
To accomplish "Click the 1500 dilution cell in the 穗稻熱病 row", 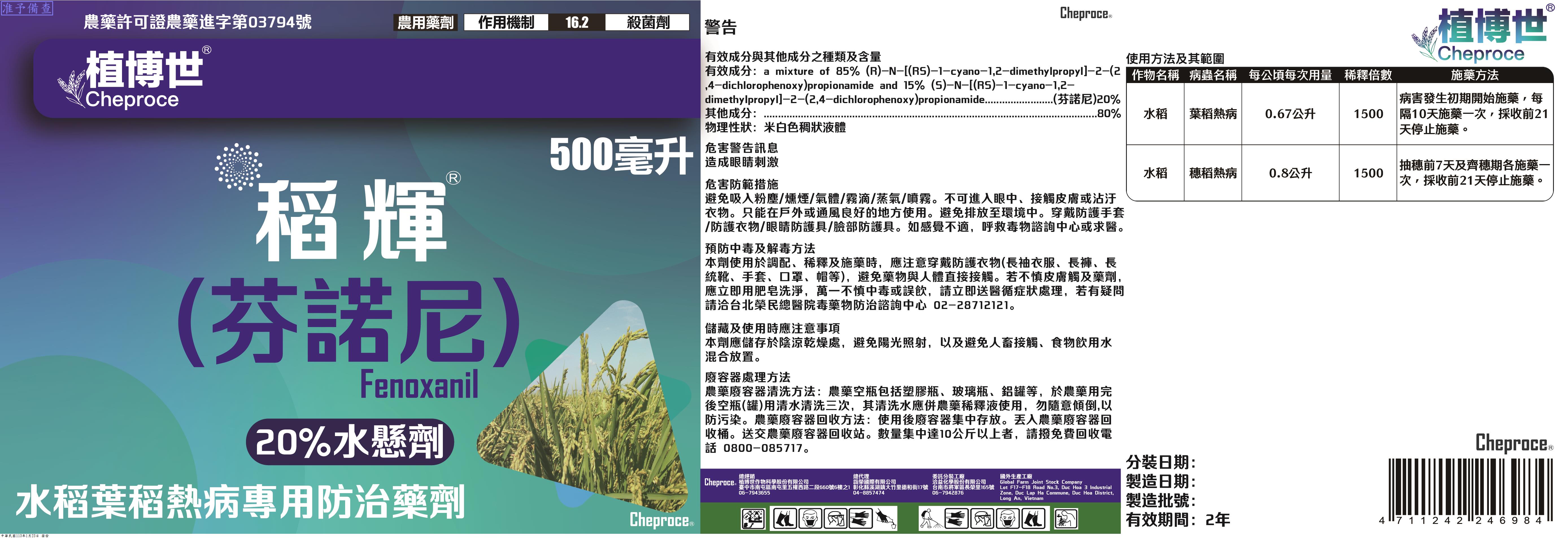I will [1368, 173].
